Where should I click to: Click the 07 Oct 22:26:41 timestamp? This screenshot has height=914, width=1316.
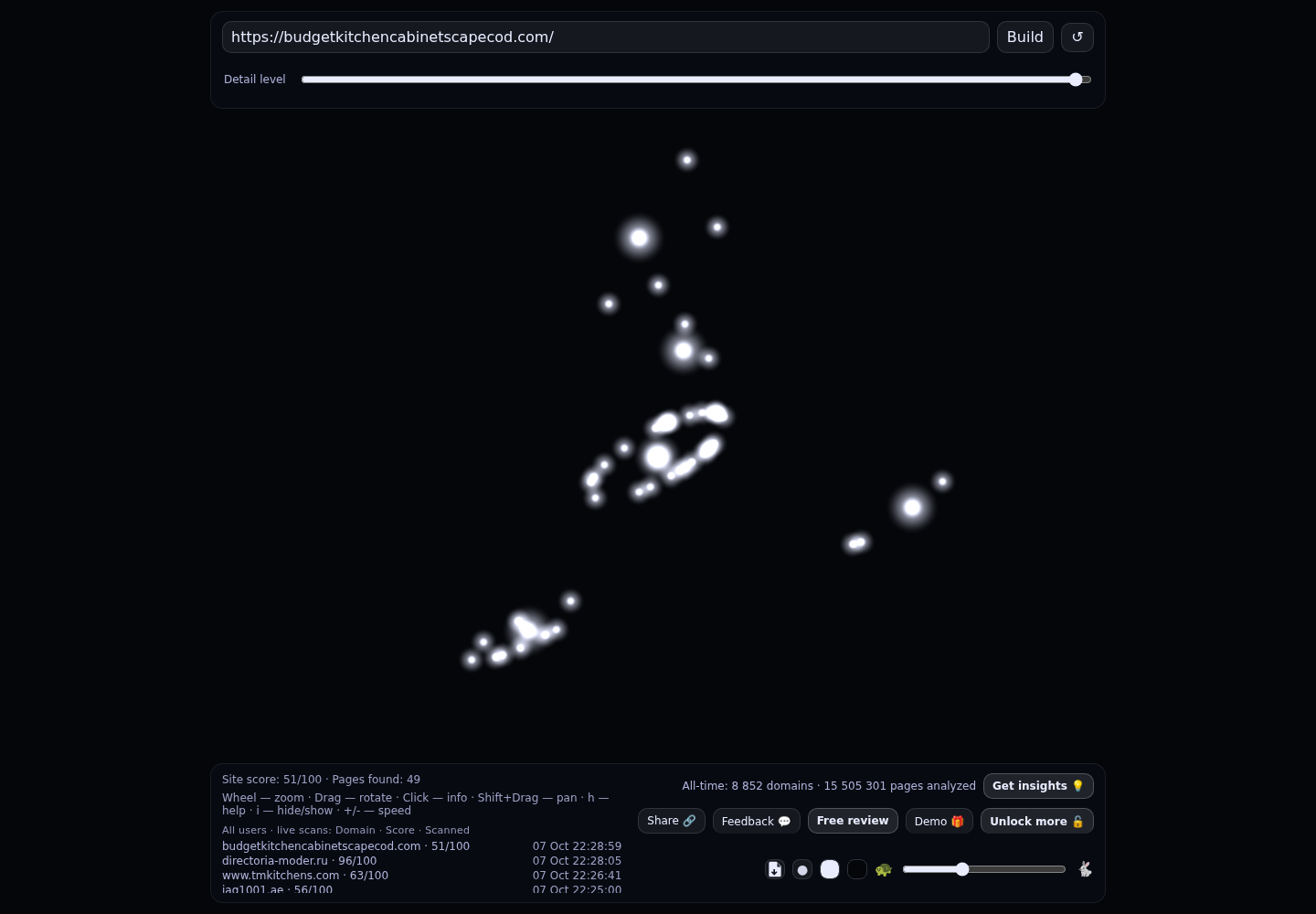(x=577, y=876)
